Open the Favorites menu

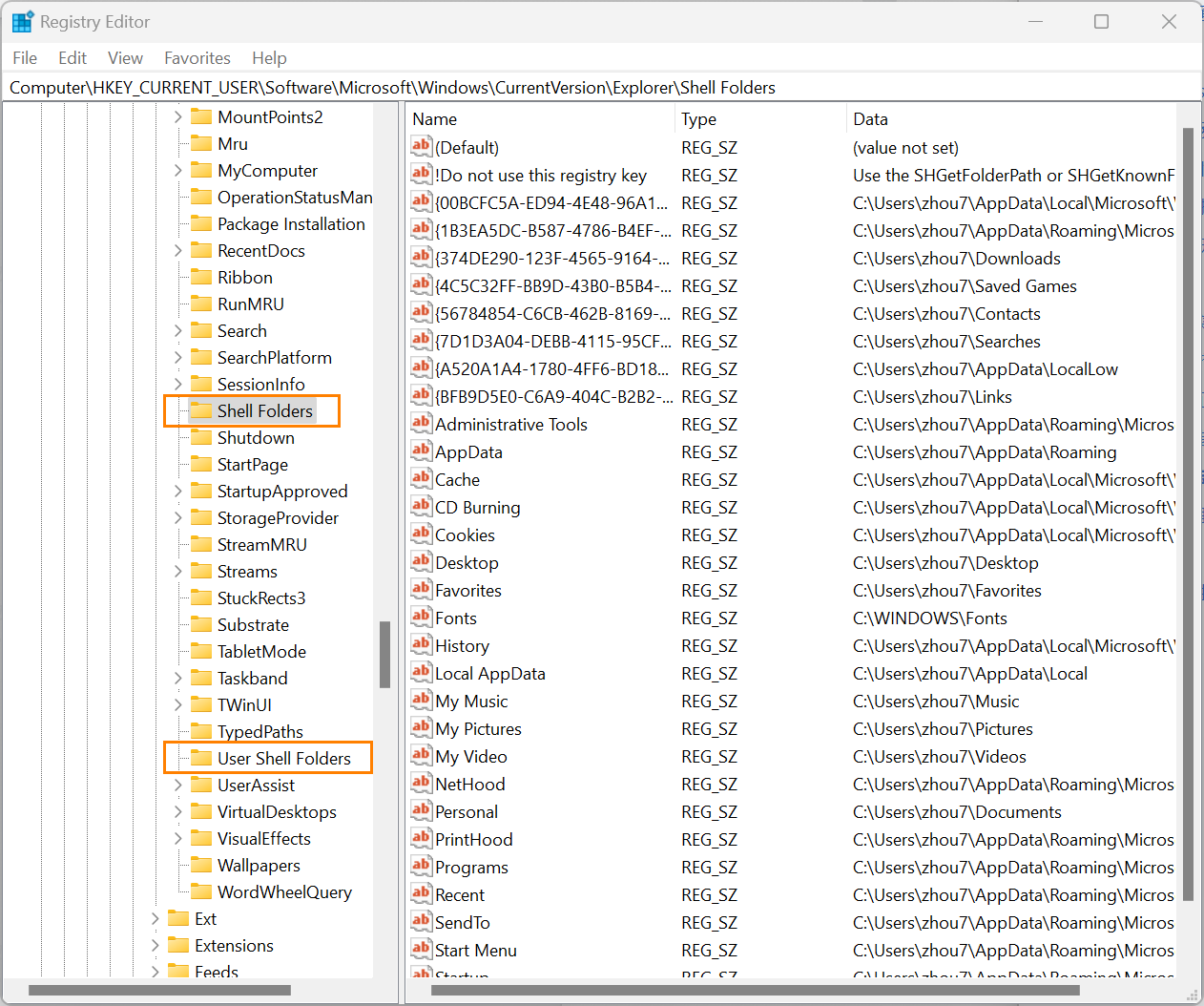pos(197,58)
